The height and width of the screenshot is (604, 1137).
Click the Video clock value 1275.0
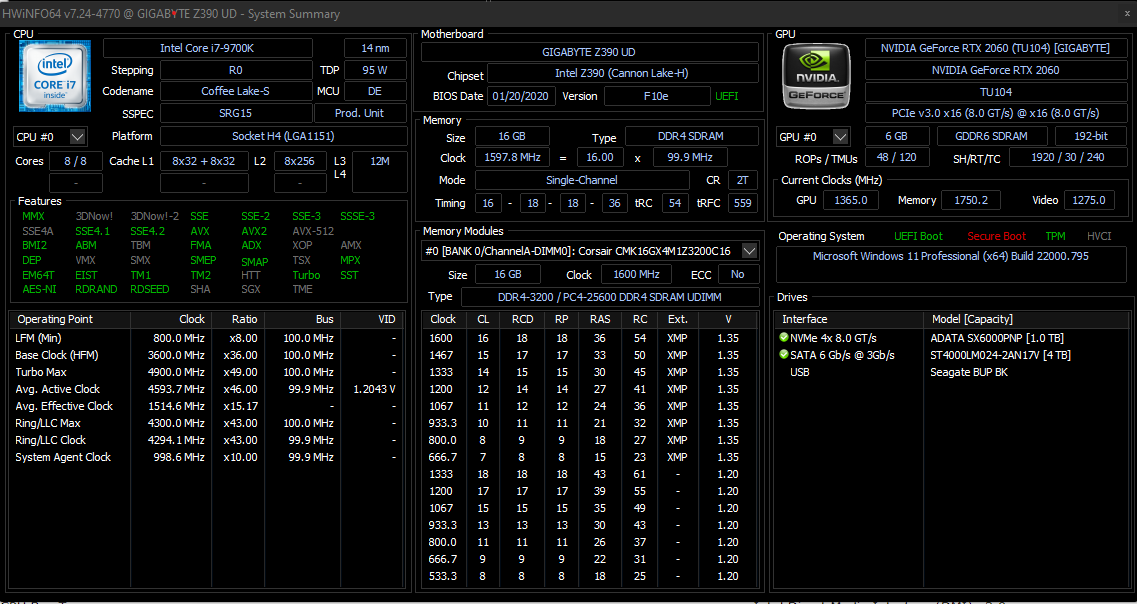1089,200
